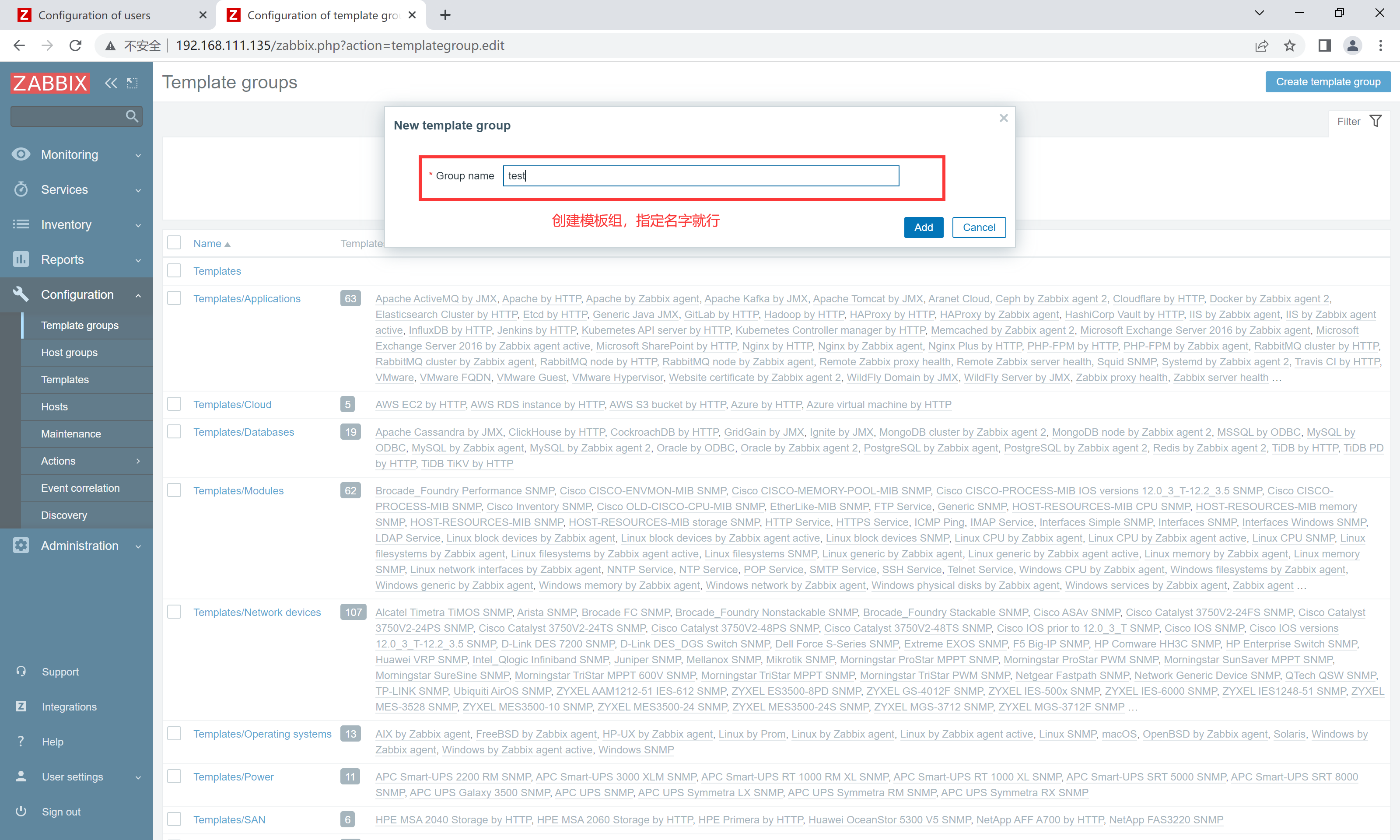The height and width of the screenshot is (840, 1400).
Task: Click the Configuration wrench icon
Action: pyautogui.click(x=21, y=294)
